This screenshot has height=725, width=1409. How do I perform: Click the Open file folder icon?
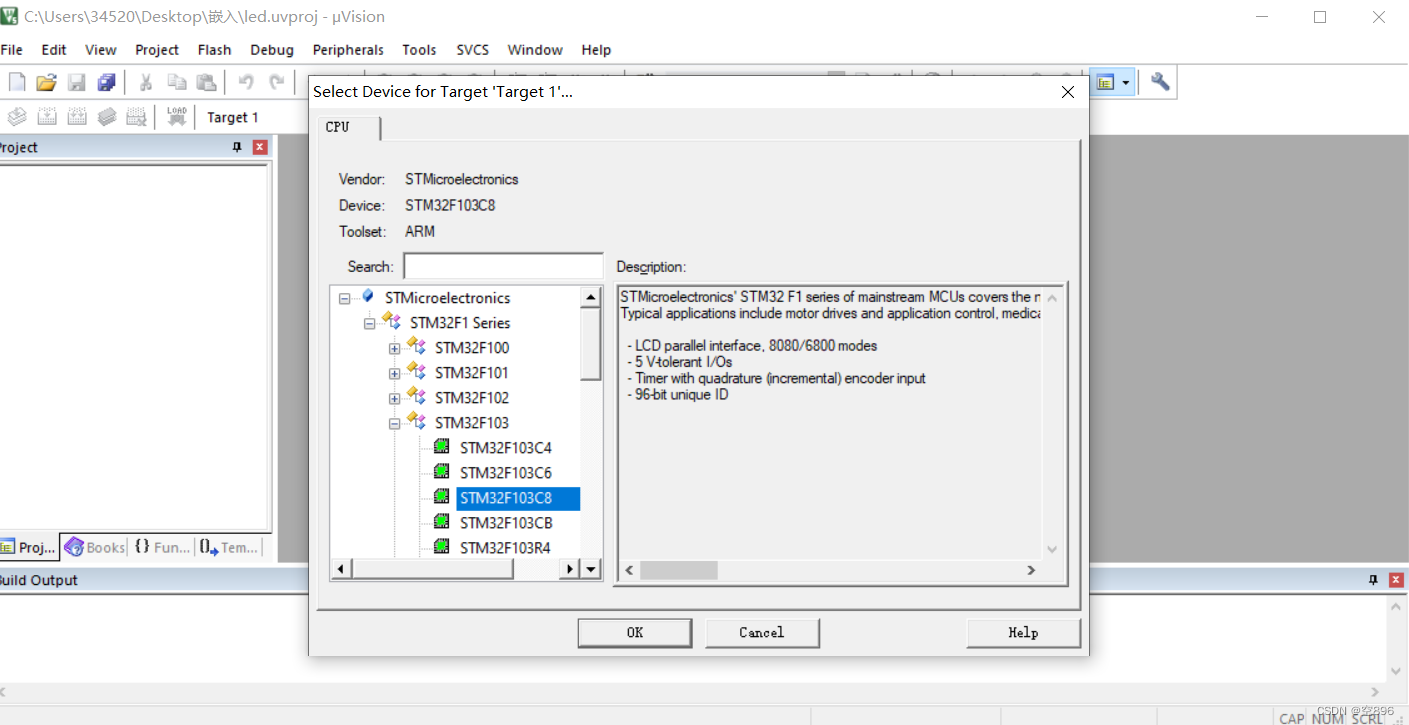pyautogui.click(x=46, y=82)
